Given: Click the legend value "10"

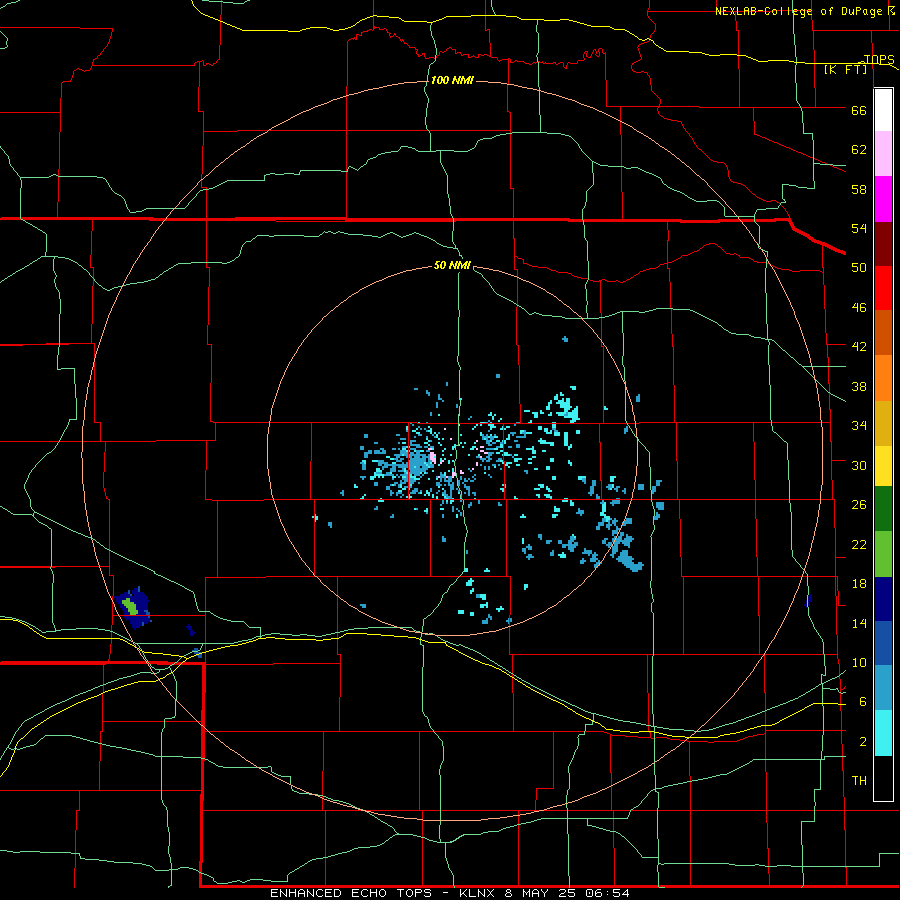Looking at the screenshot, I should [x=859, y=662].
